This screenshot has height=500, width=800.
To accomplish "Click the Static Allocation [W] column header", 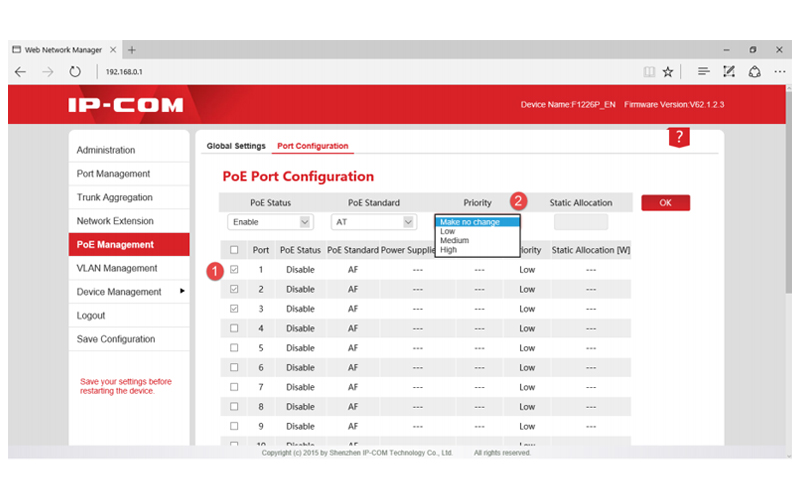I will [591, 250].
